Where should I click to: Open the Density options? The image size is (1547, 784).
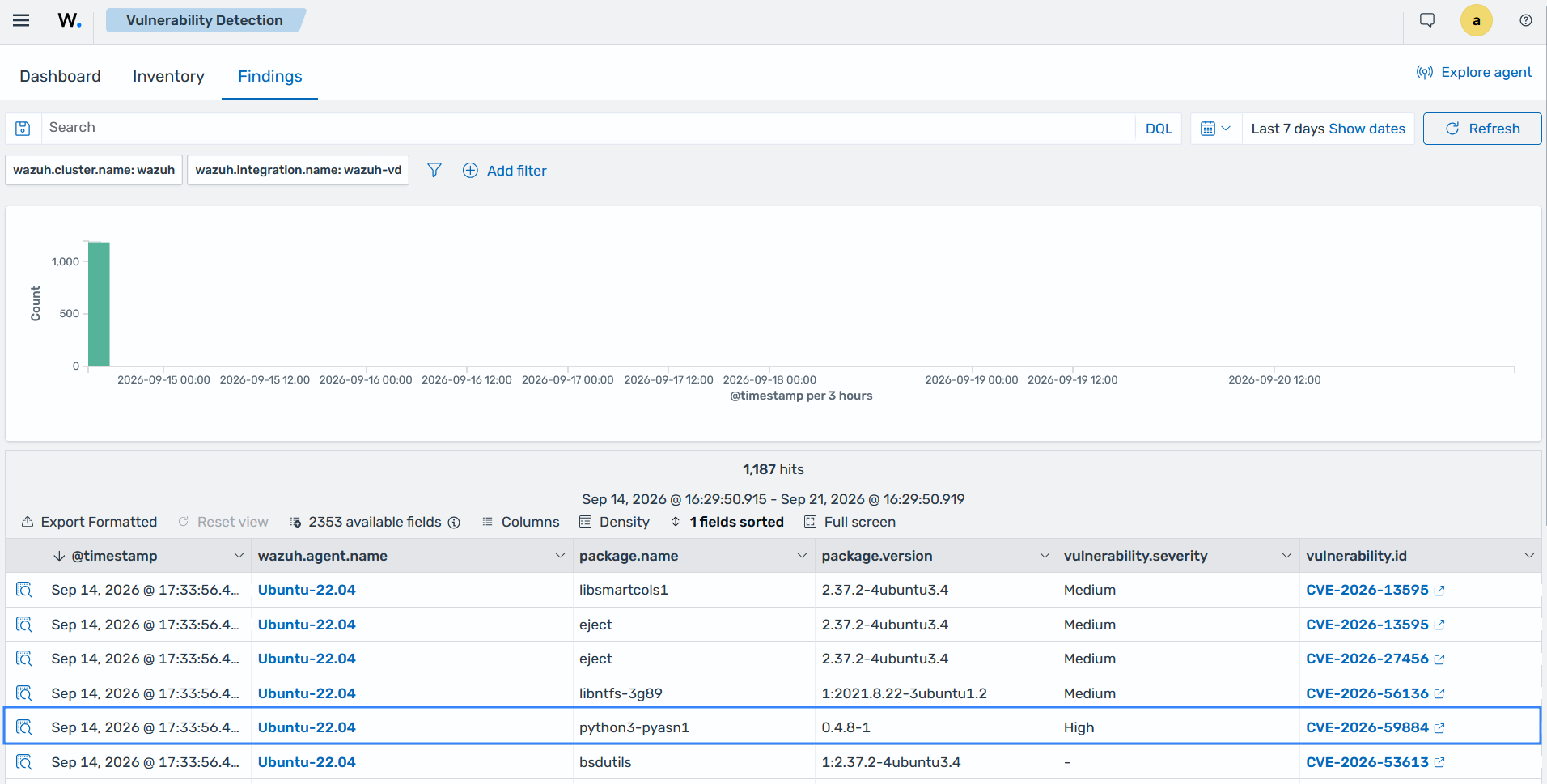coord(614,522)
